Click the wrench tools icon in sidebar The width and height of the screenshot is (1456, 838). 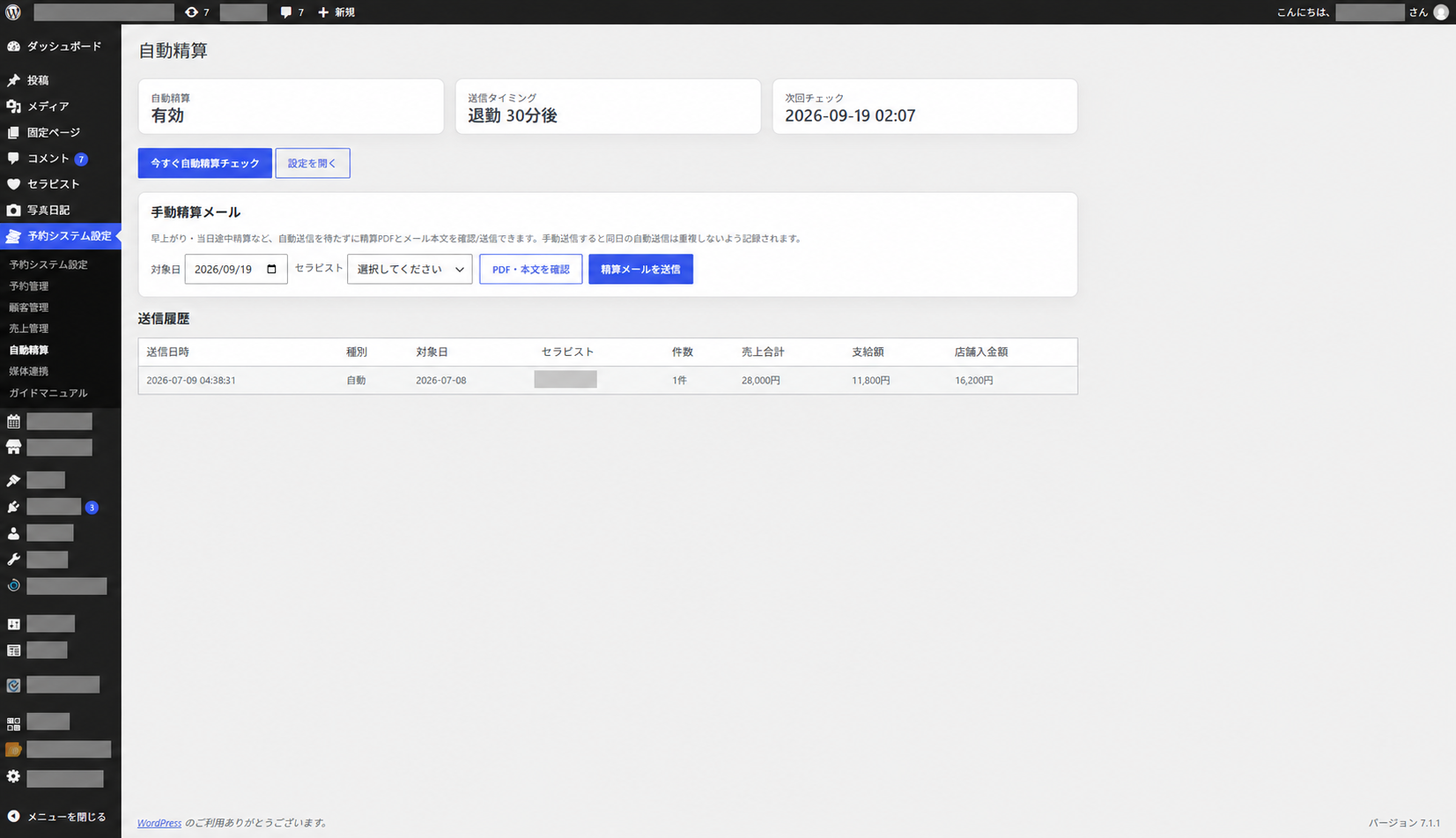coord(13,560)
